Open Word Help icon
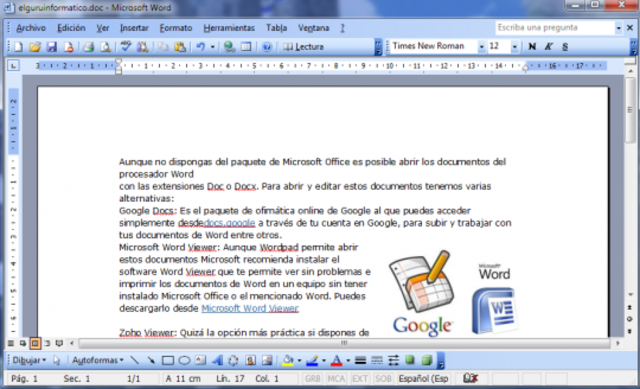This screenshot has height=389, width=640. tap(267, 47)
